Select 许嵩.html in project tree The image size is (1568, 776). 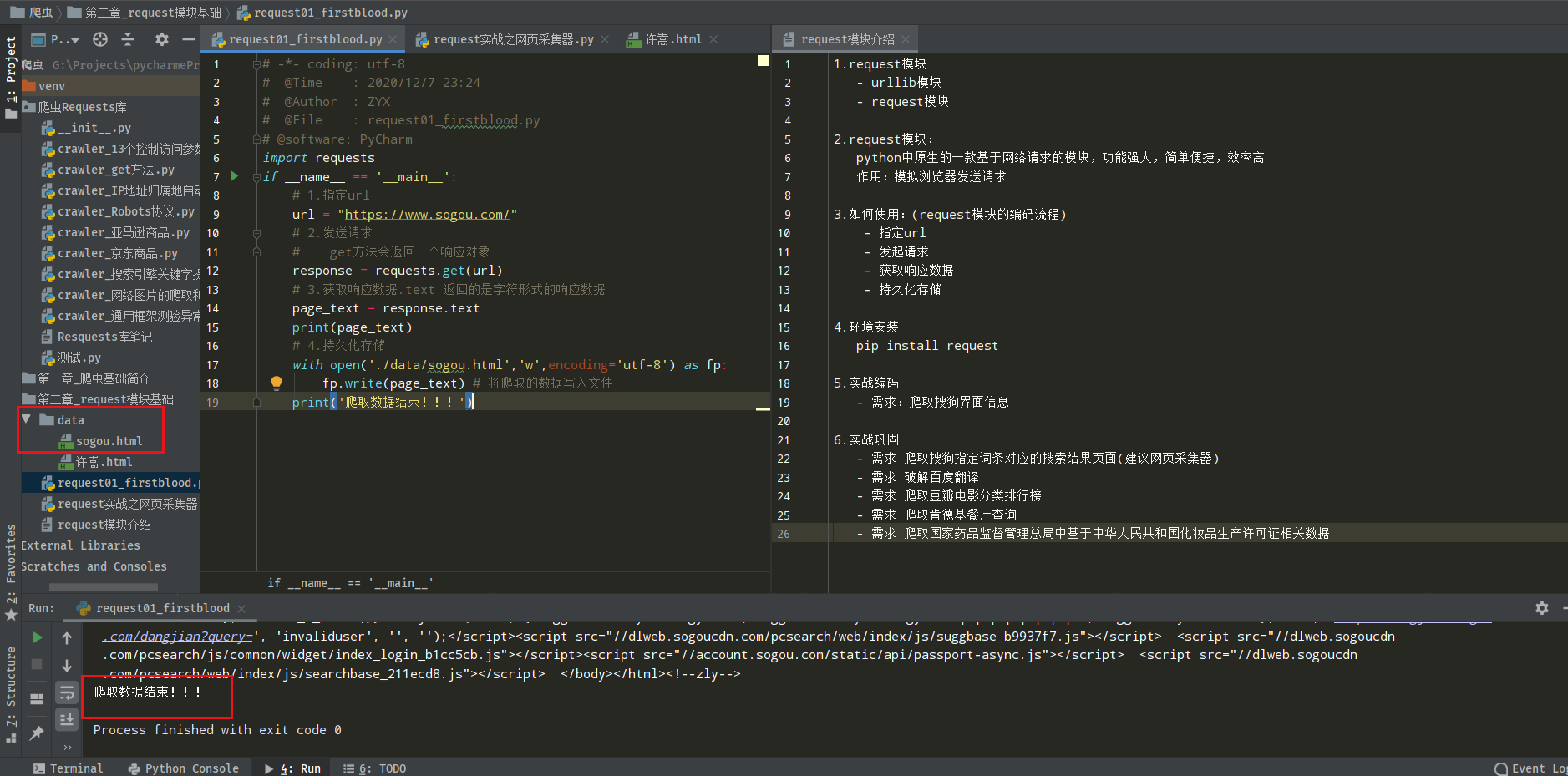(95, 462)
